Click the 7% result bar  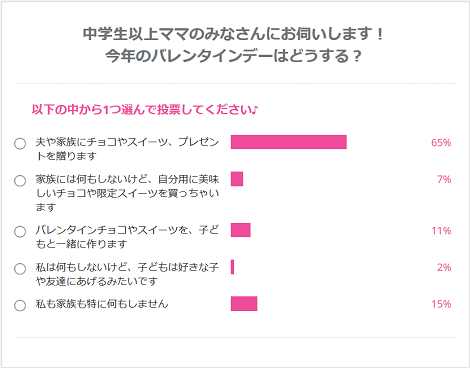click(237, 179)
